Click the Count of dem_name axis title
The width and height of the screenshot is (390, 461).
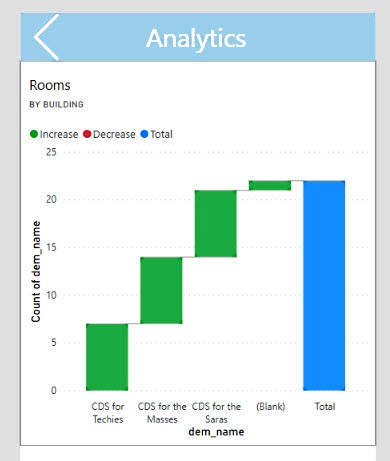tap(36, 272)
